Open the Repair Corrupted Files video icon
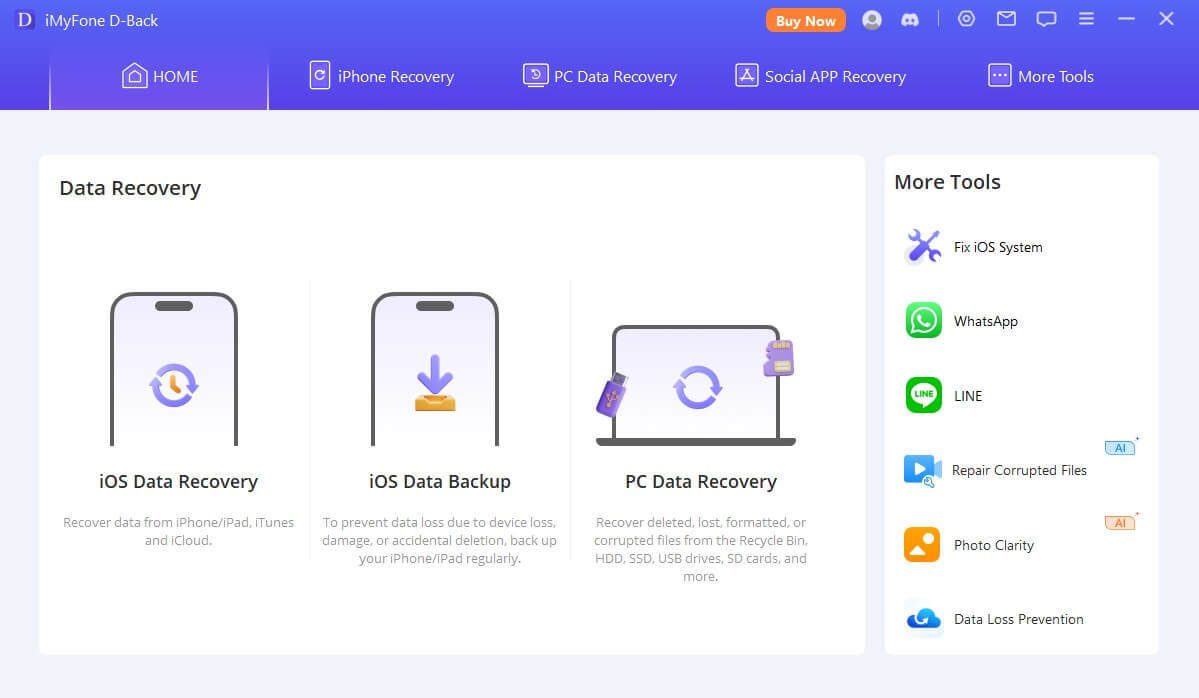Screen dimensions: 1199x698 pos(922,470)
